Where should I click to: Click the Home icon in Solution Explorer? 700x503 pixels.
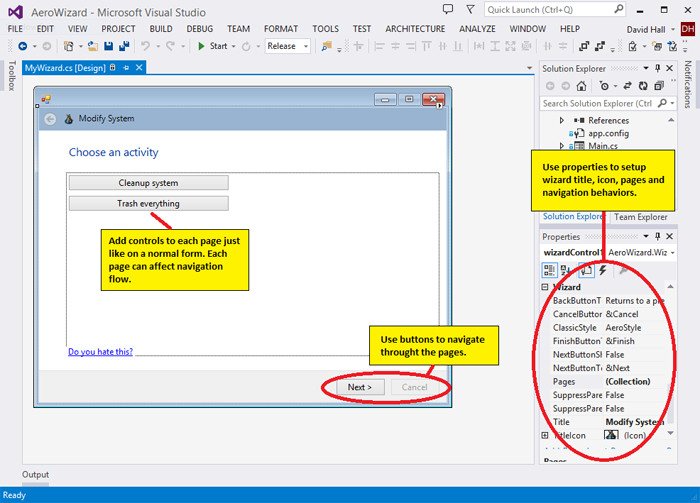point(581,86)
